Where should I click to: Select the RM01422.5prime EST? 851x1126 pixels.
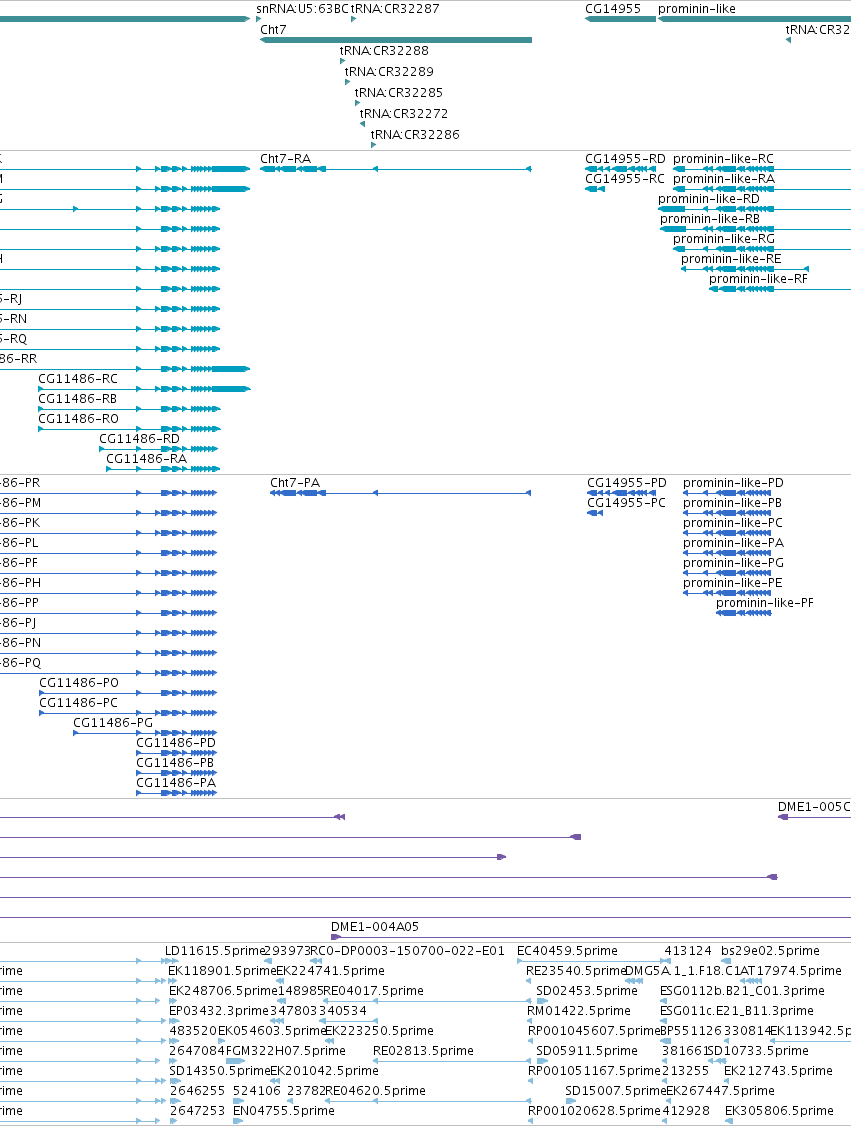tap(529, 1021)
